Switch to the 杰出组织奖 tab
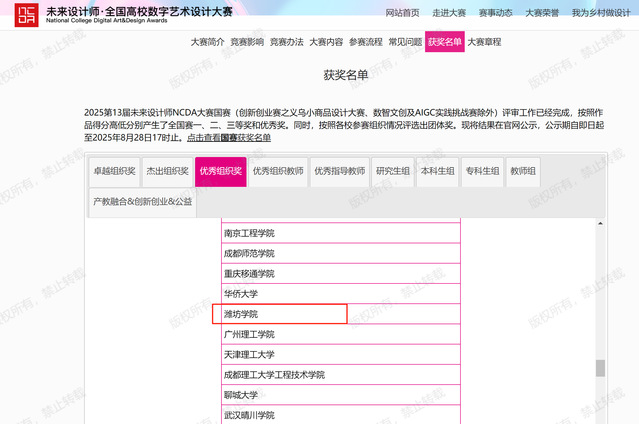The height and width of the screenshot is (424, 639). [165, 171]
